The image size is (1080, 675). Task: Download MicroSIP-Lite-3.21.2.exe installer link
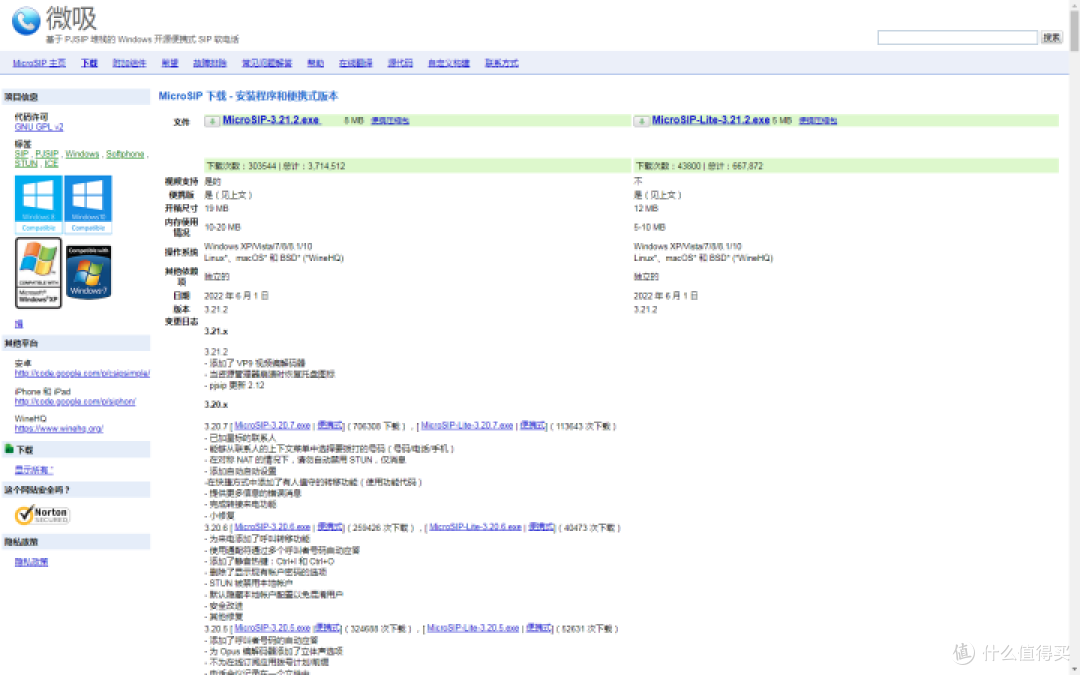pyautogui.click(x=711, y=120)
